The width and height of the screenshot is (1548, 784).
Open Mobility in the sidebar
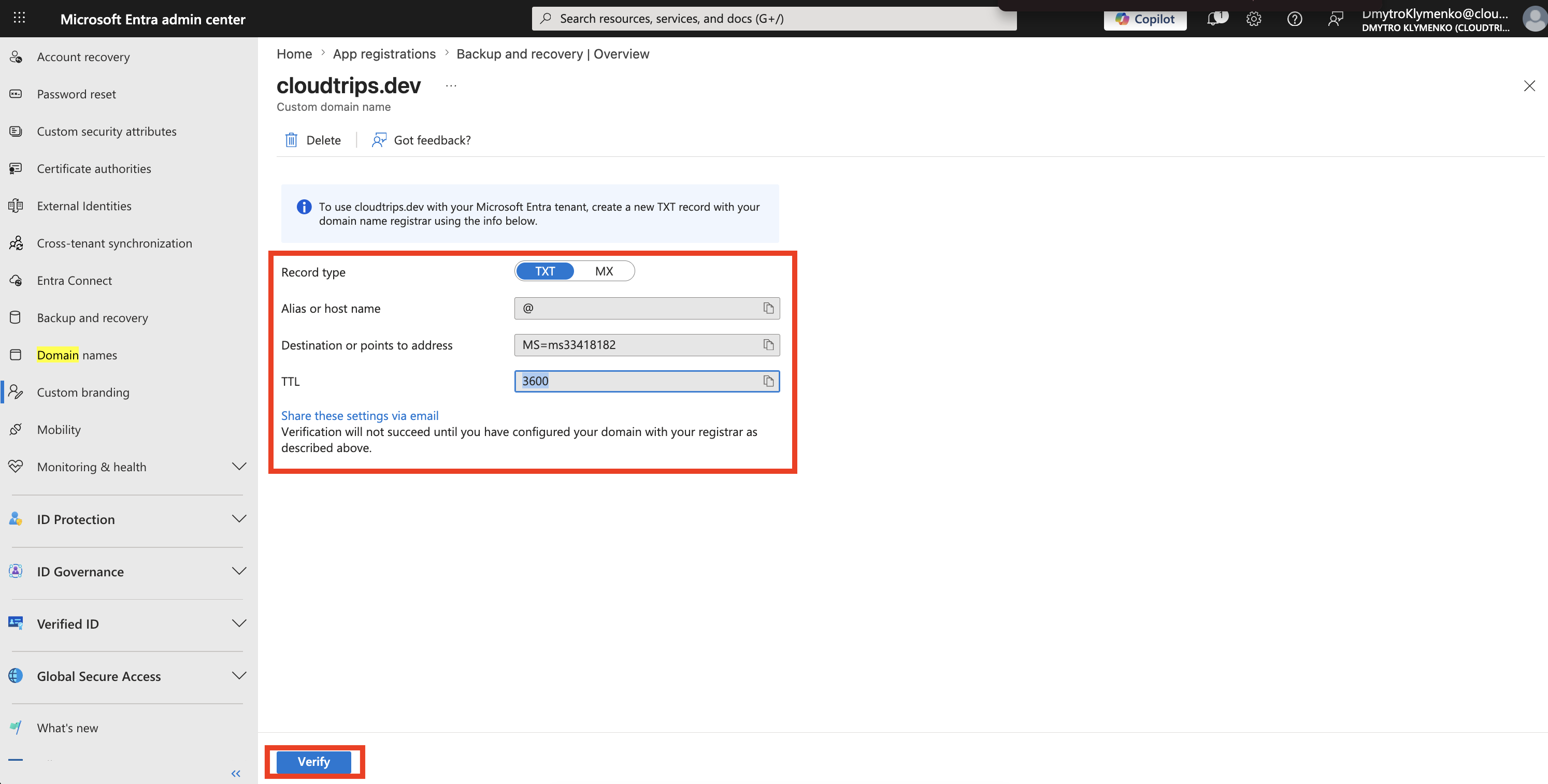tap(59, 429)
